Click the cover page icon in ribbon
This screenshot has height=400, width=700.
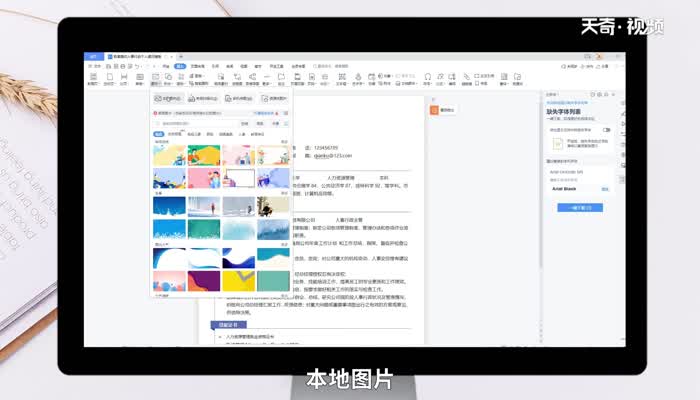pyautogui.click(x=93, y=79)
